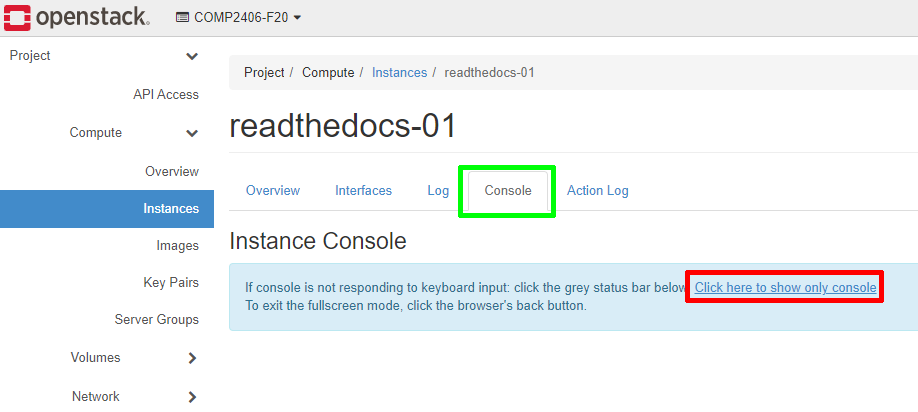The image size is (918, 412).
Task: Open the Action Log tab
Action: pyautogui.click(x=597, y=191)
